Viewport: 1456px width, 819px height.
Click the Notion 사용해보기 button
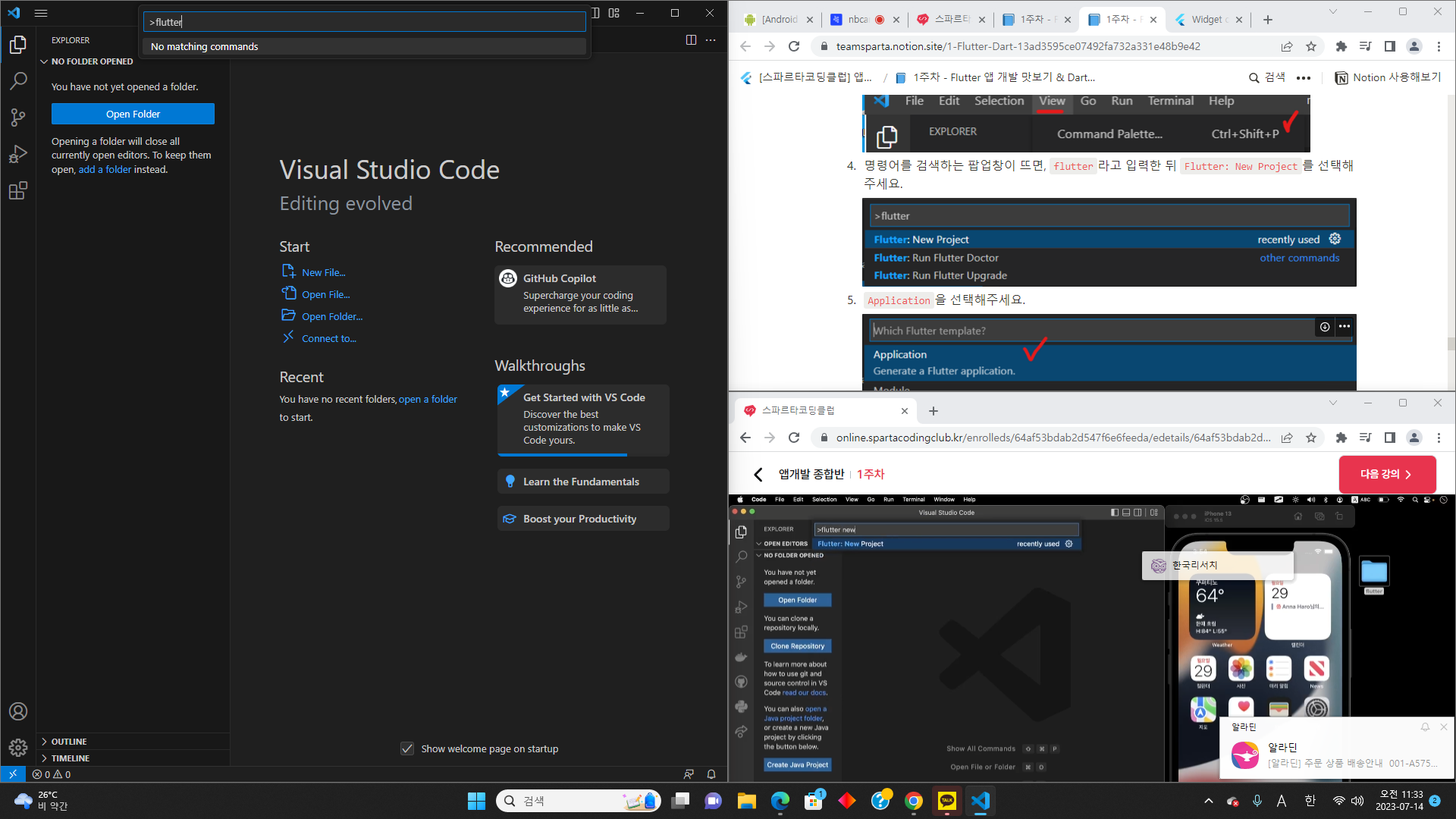click(x=1388, y=77)
